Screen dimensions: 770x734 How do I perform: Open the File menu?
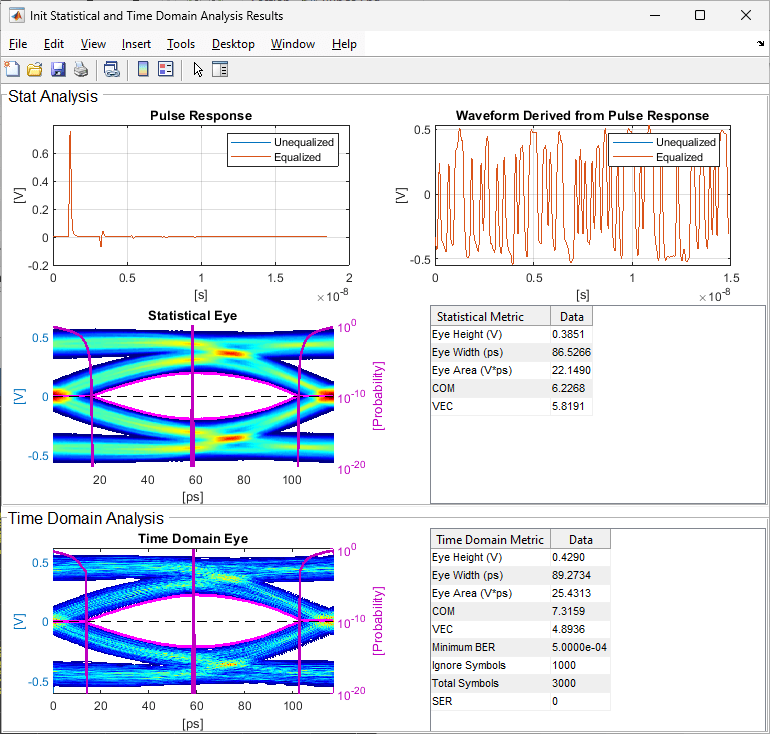coord(18,44)
